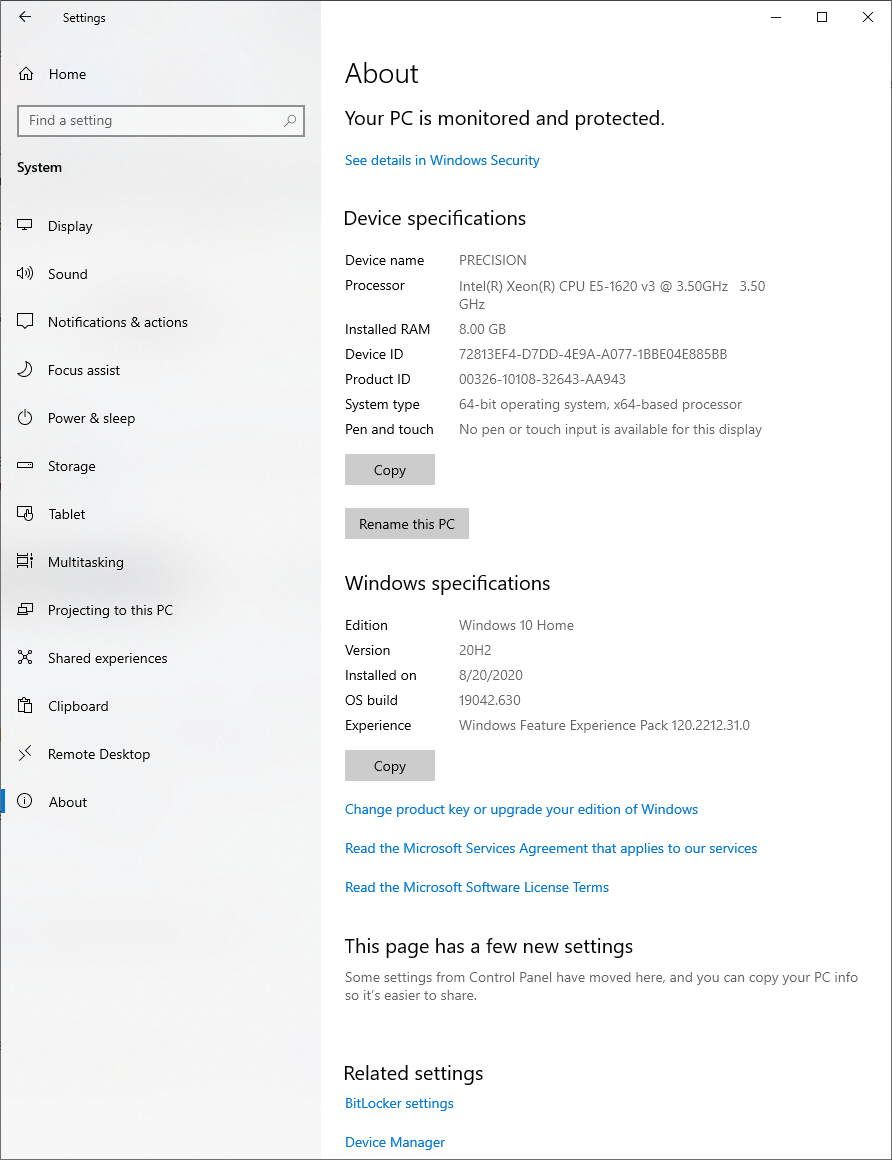Click the Clipboard icon in sidebar
Image resolution: width=892 pixels, height=1160 pixels.
24,706
